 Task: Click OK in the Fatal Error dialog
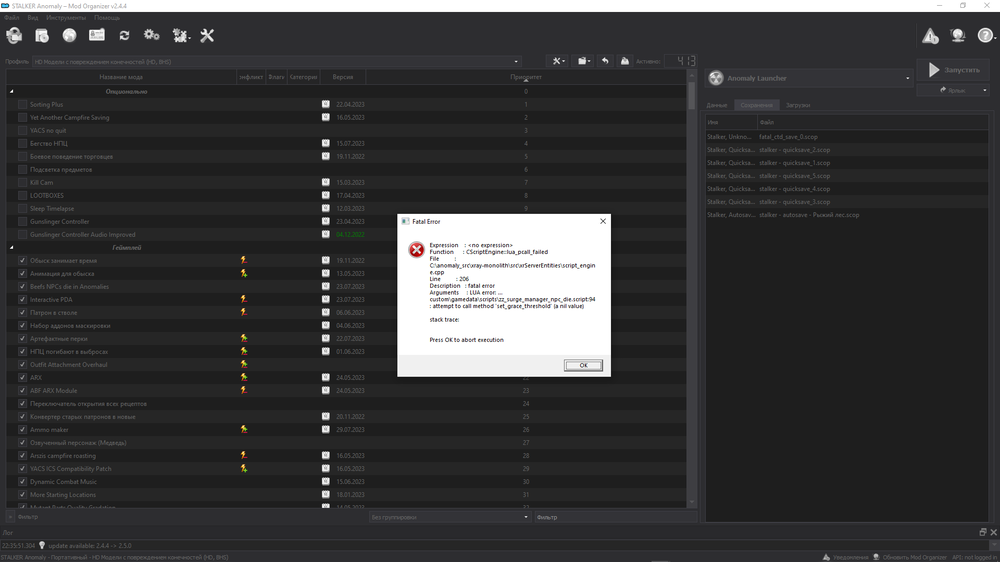(583, 365)
